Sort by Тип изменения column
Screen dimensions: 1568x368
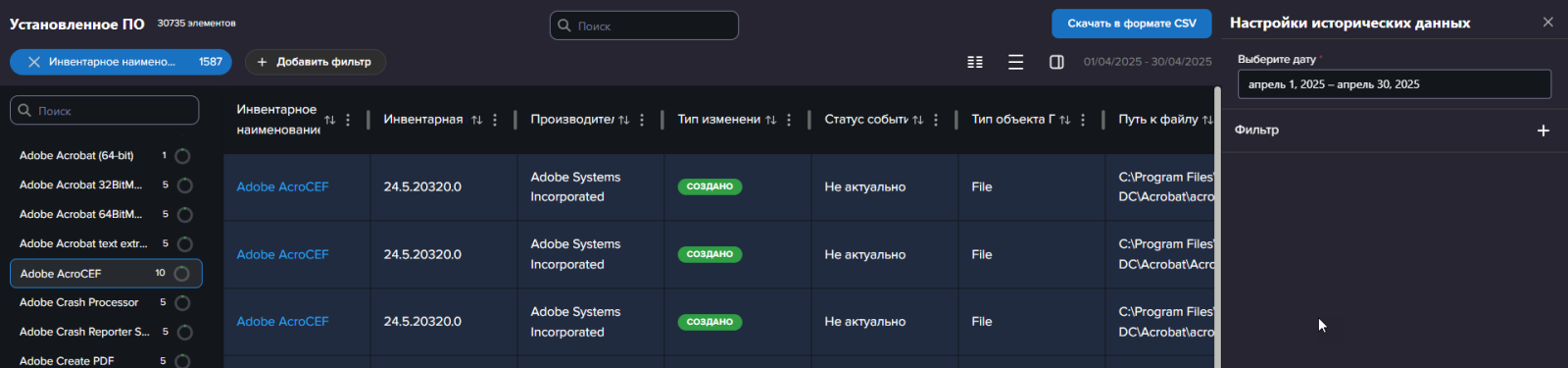[771, 120]
